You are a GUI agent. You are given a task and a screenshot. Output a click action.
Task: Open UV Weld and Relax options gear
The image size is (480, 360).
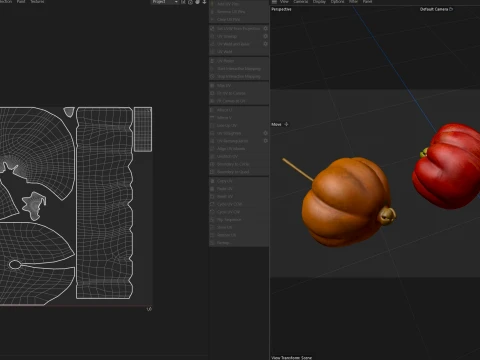266,44
